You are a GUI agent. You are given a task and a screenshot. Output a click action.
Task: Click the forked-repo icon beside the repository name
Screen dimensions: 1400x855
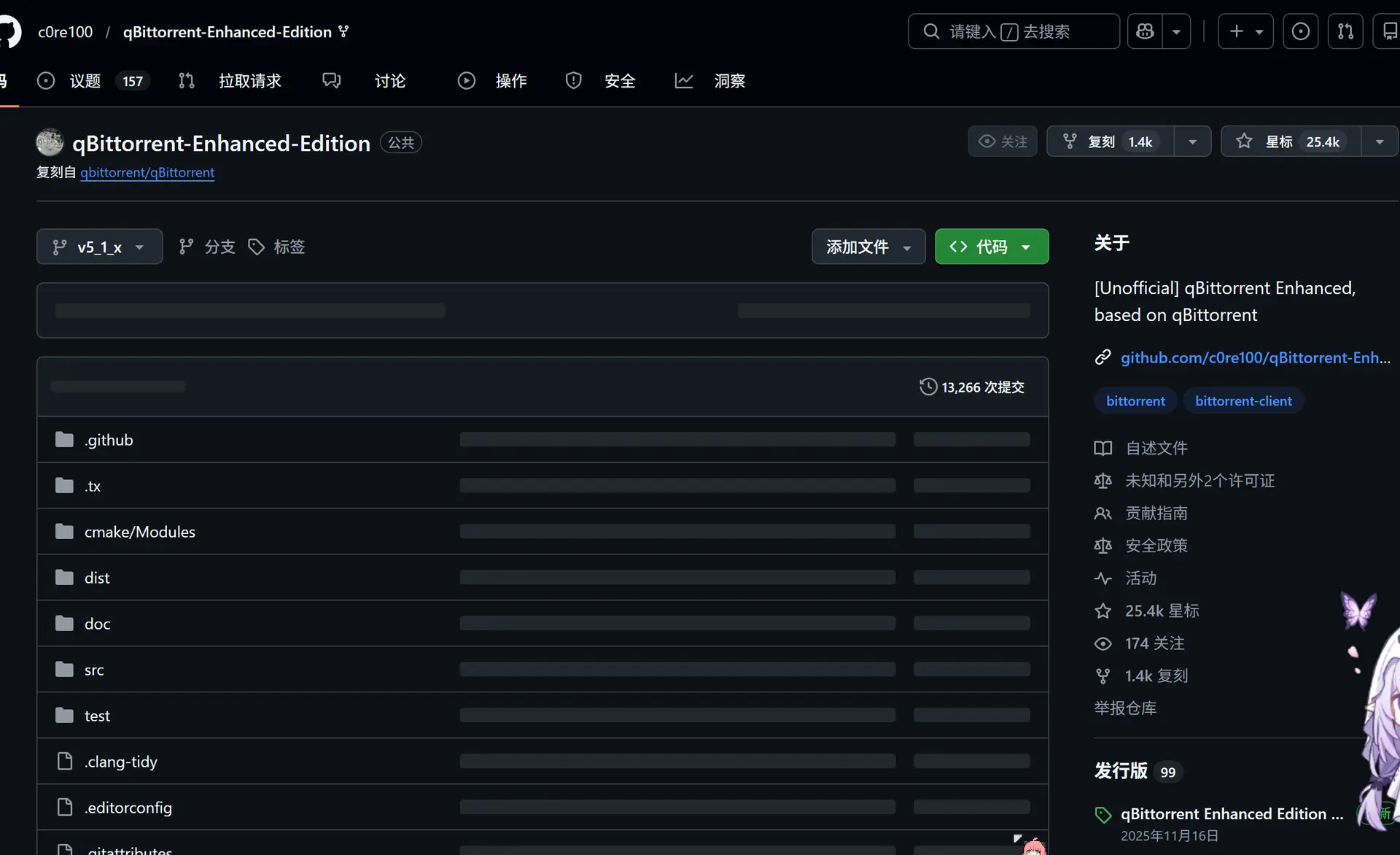[343, 31]
